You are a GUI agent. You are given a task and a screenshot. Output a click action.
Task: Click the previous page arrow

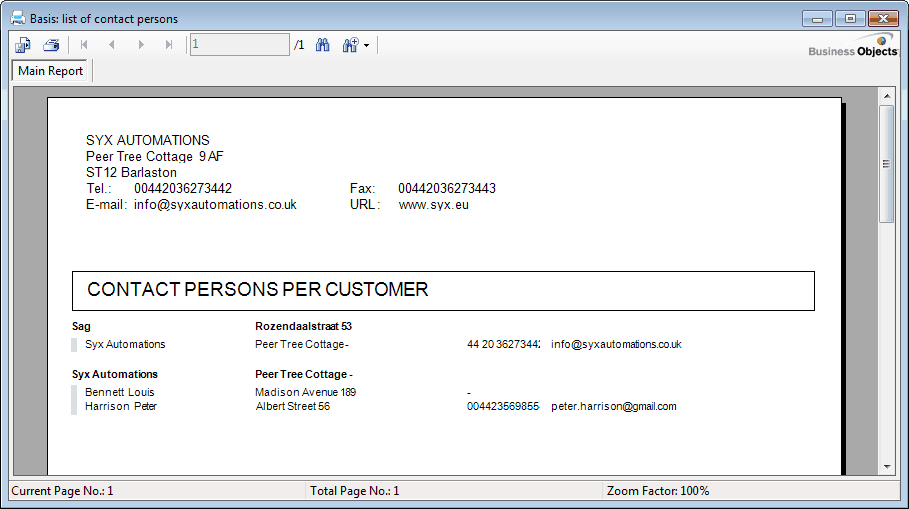click(x=112, y=45)
